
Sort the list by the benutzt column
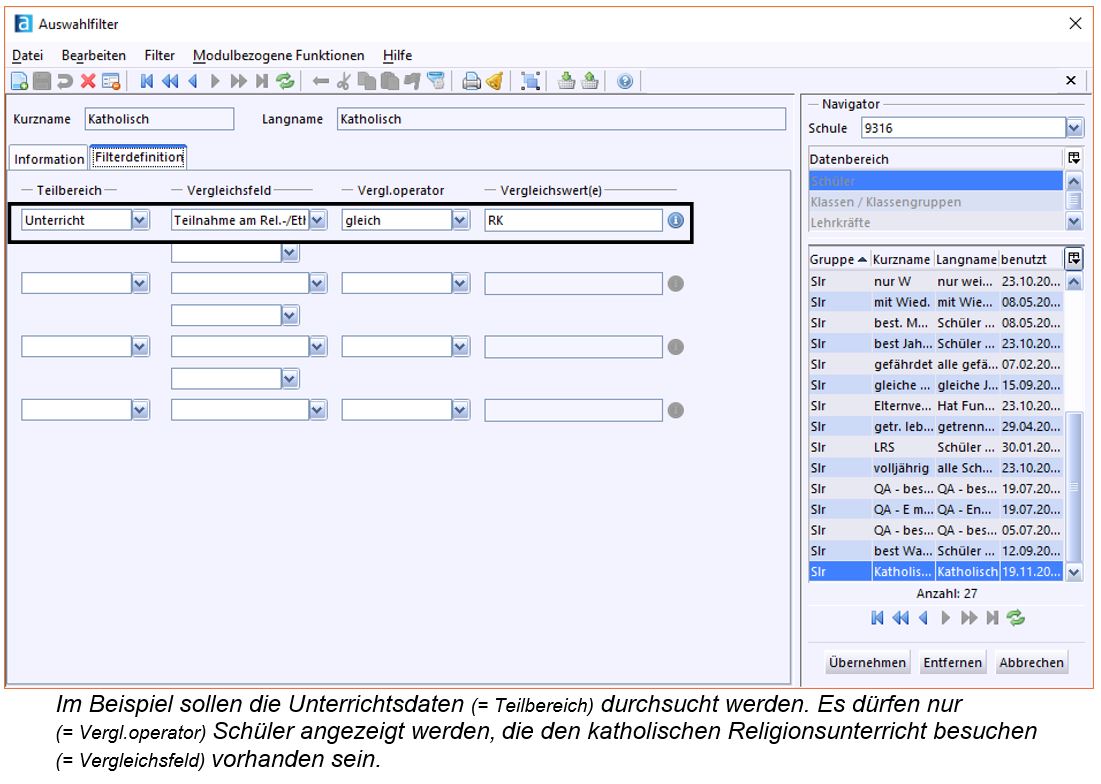coord(1031,259)
